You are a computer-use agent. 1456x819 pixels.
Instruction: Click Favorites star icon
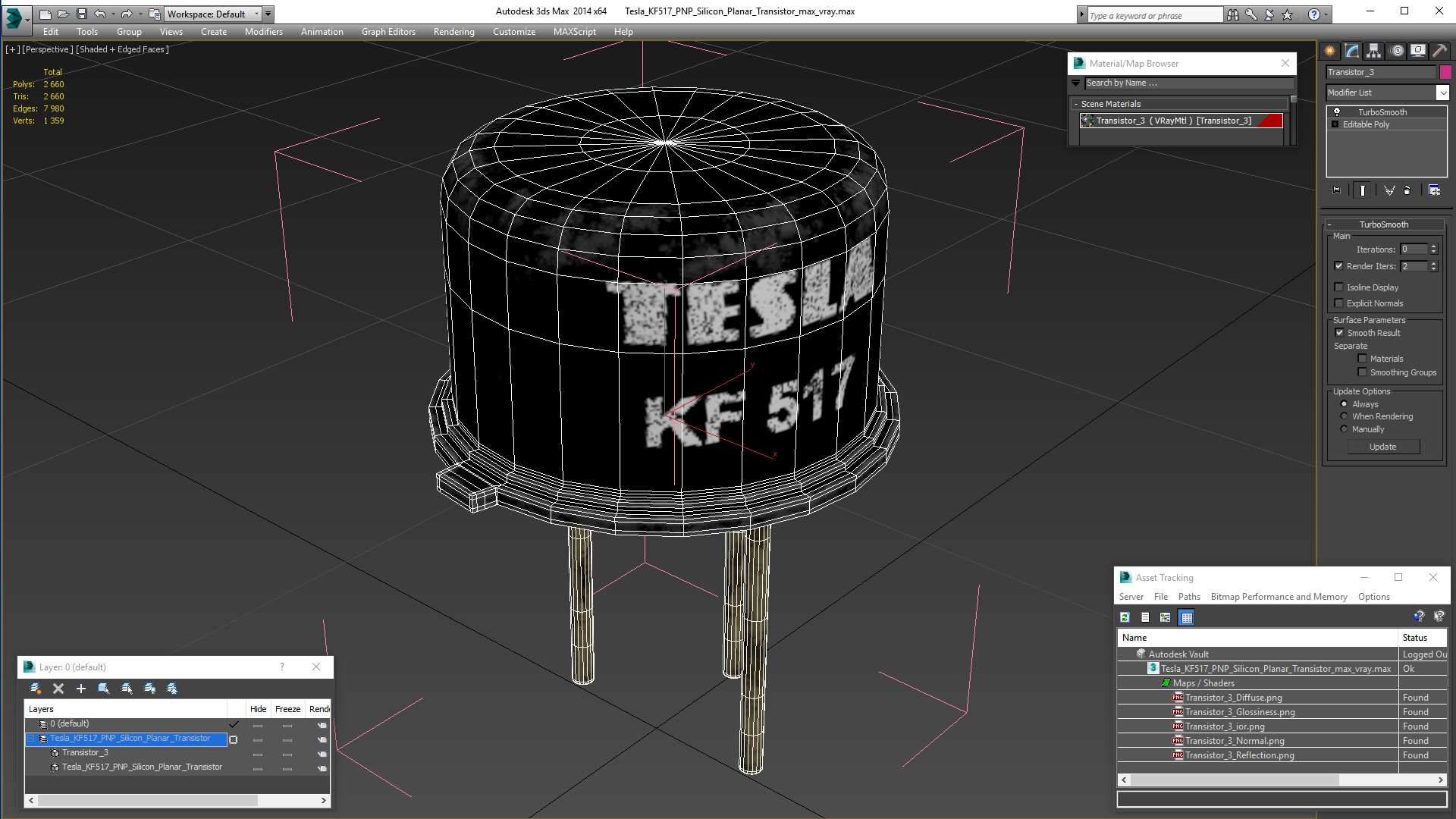(x=1288, y=14)
